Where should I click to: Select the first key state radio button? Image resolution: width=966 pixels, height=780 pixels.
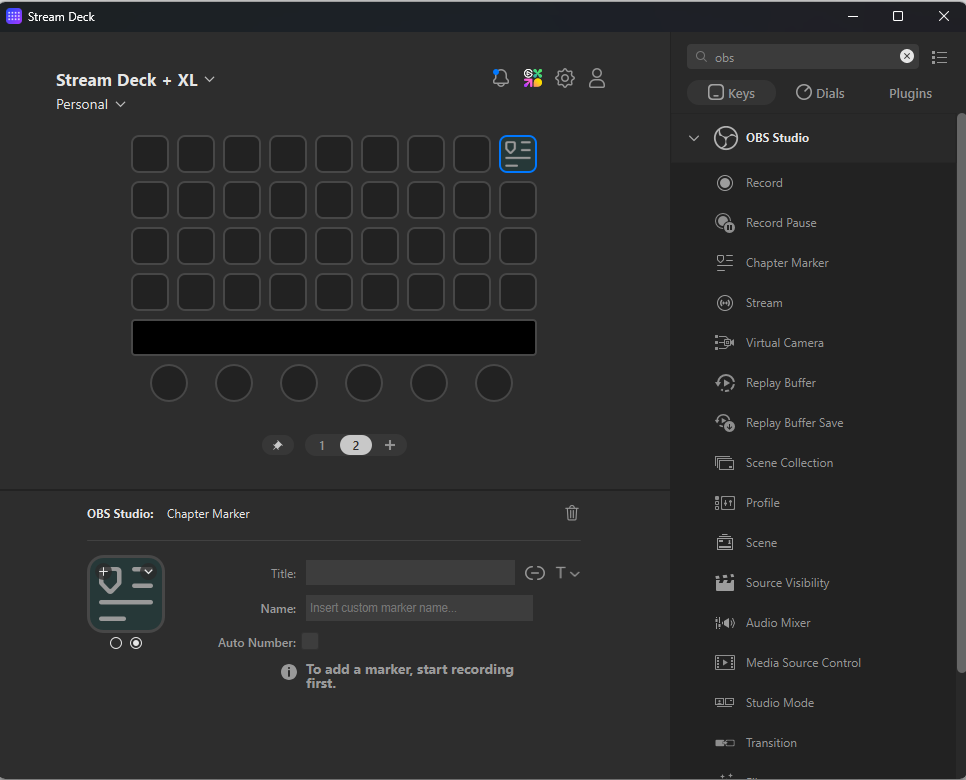coord(116,643)
